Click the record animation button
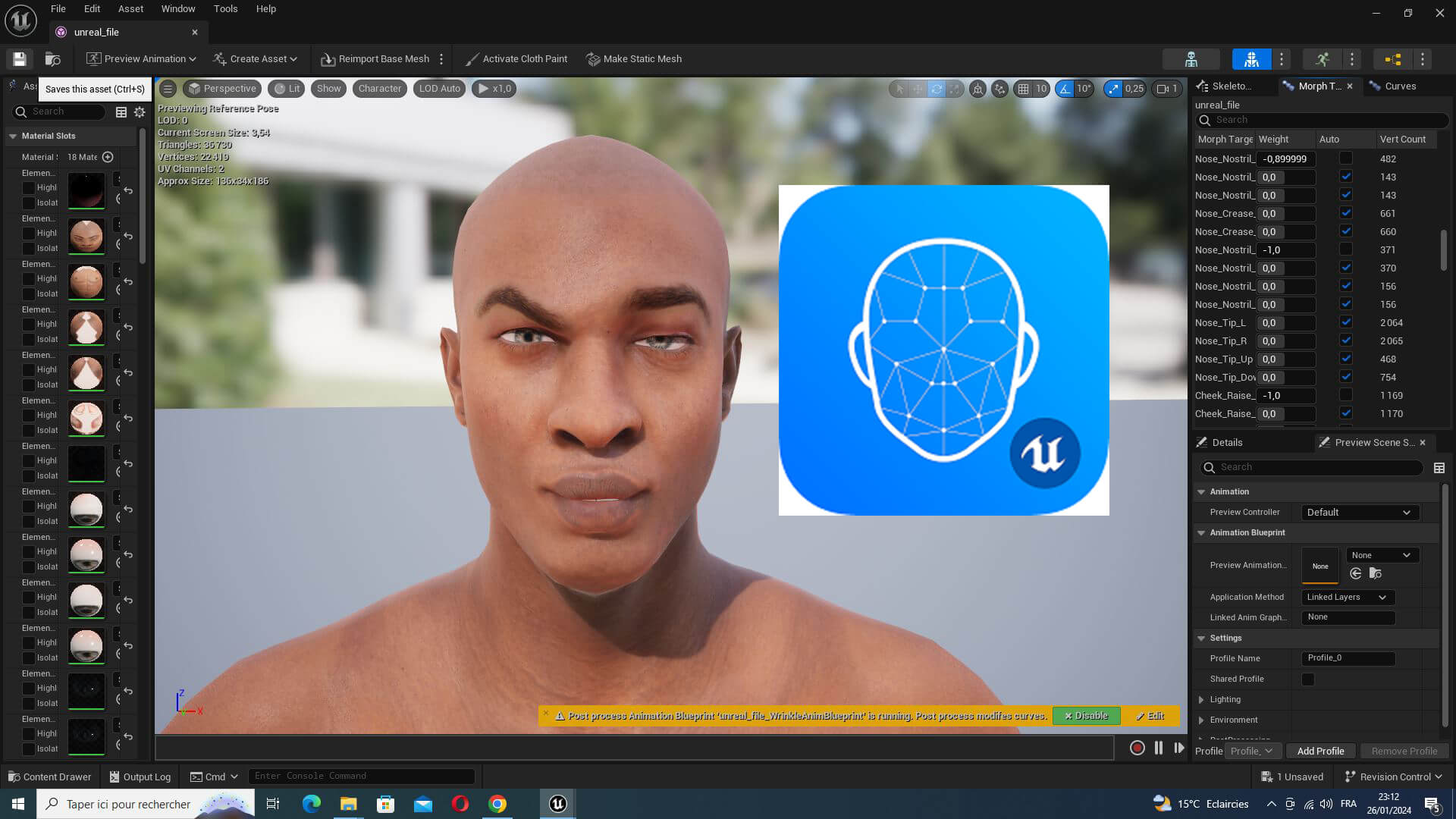The image size is (1456, 819). point(1137,748)
